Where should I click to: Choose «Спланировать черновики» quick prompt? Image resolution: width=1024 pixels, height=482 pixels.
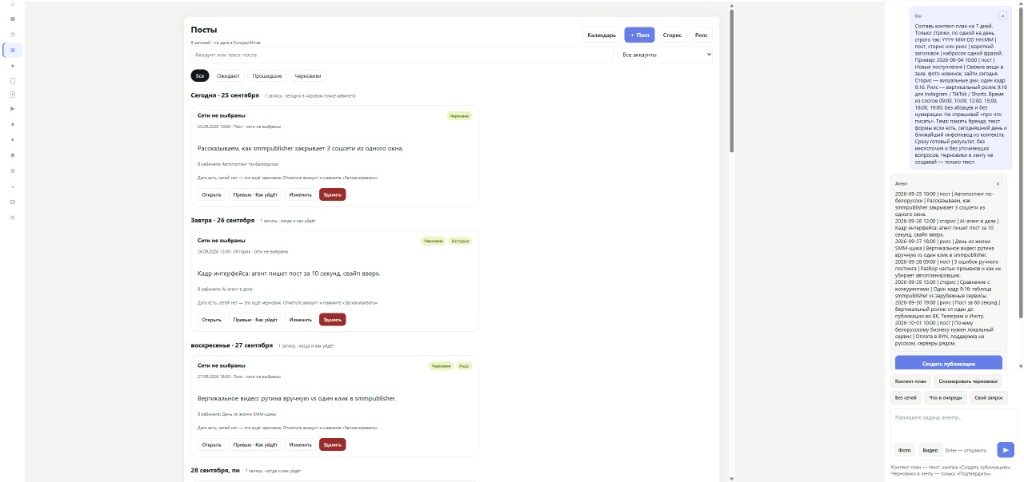(968, 381)
